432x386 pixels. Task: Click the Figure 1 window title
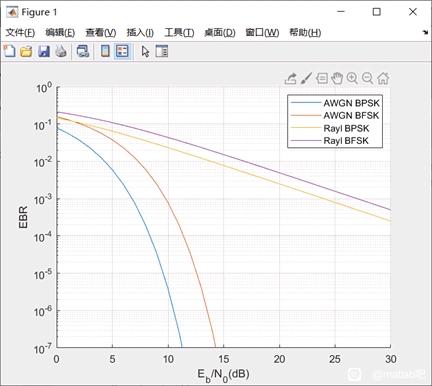(39, 12)
